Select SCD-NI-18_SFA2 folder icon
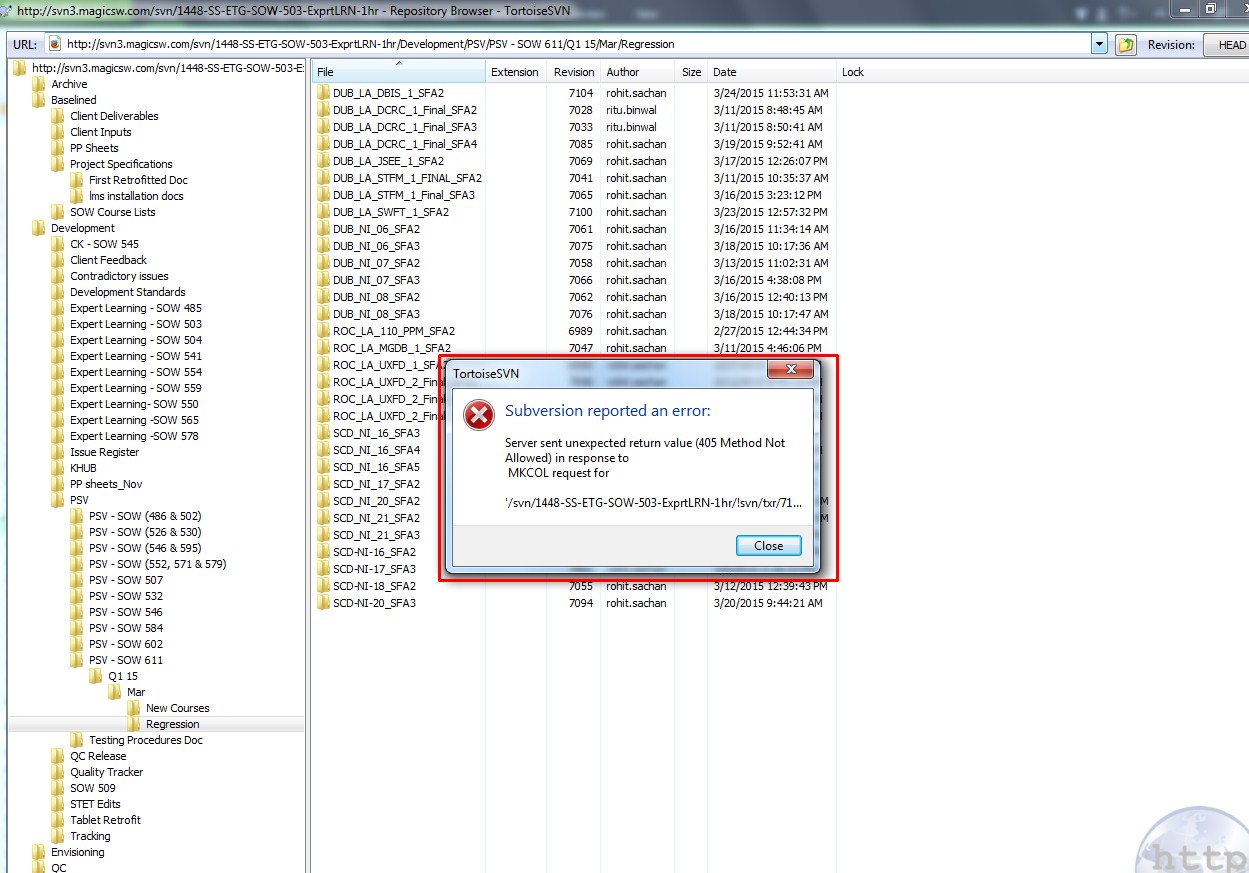Image resolution: width=1249 pixels, height=873 pixels. 323,586
